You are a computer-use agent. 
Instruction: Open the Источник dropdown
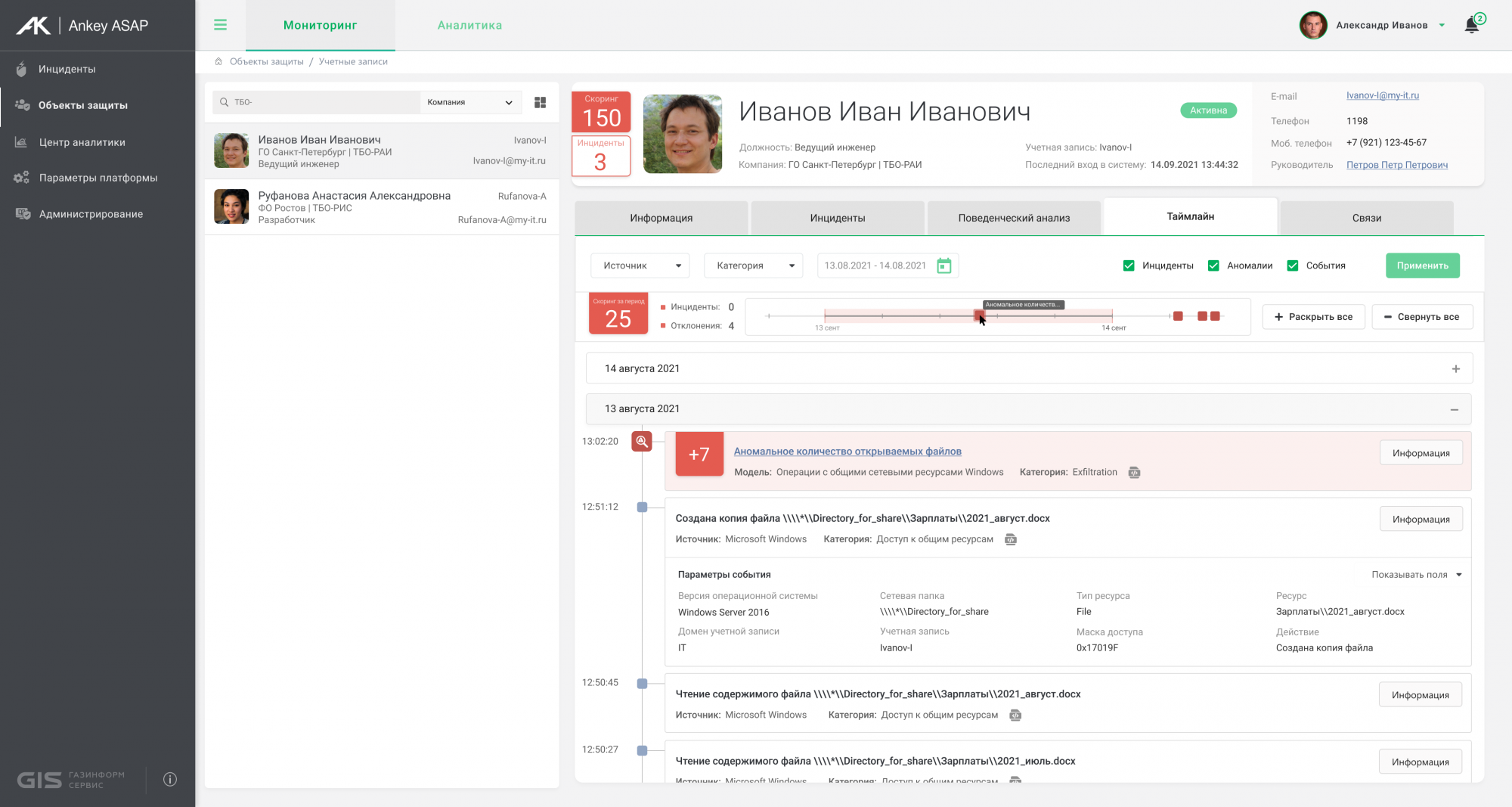pos(640,265)
